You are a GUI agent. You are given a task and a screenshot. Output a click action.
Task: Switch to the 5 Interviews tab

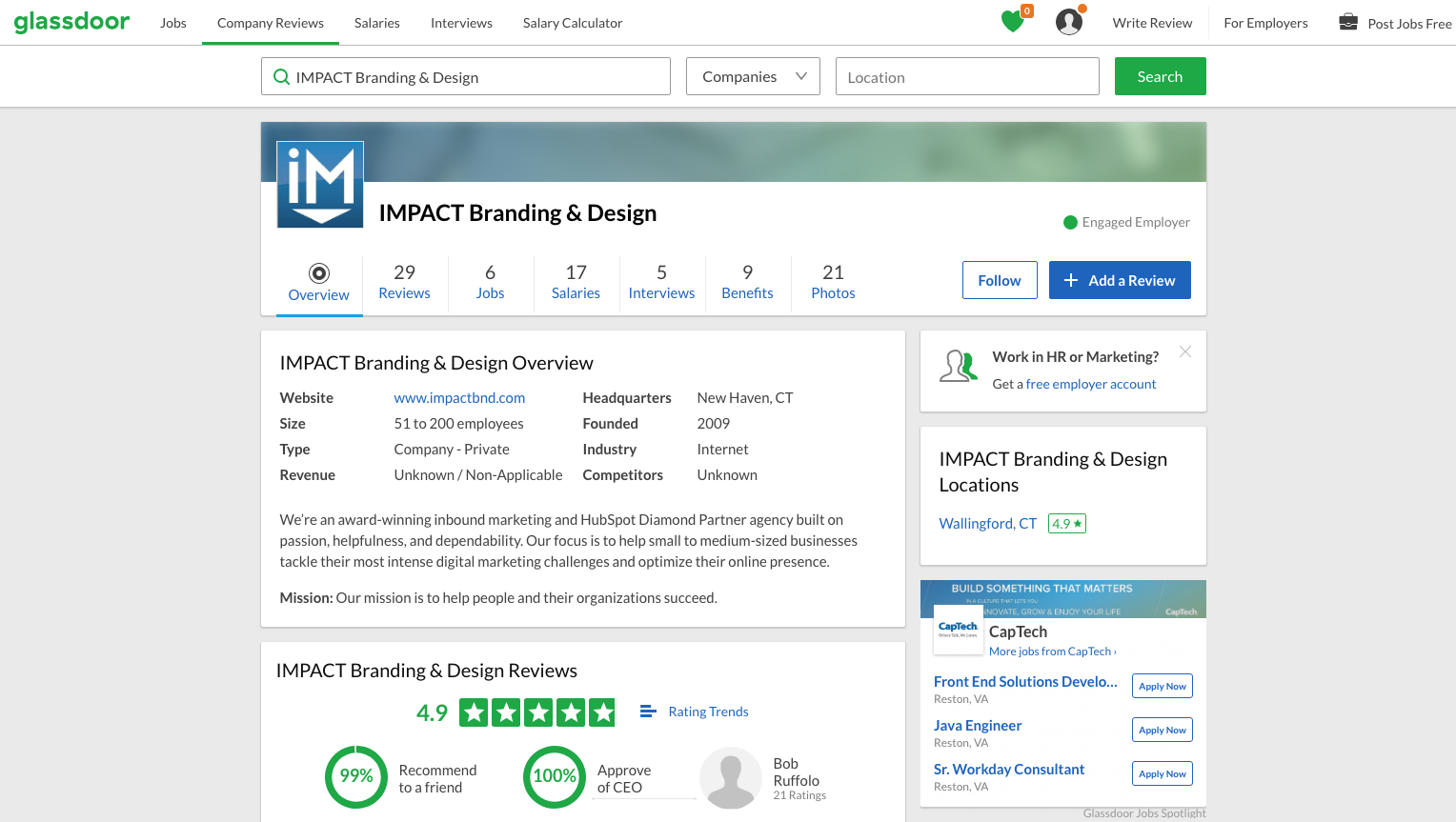[661, 282]
